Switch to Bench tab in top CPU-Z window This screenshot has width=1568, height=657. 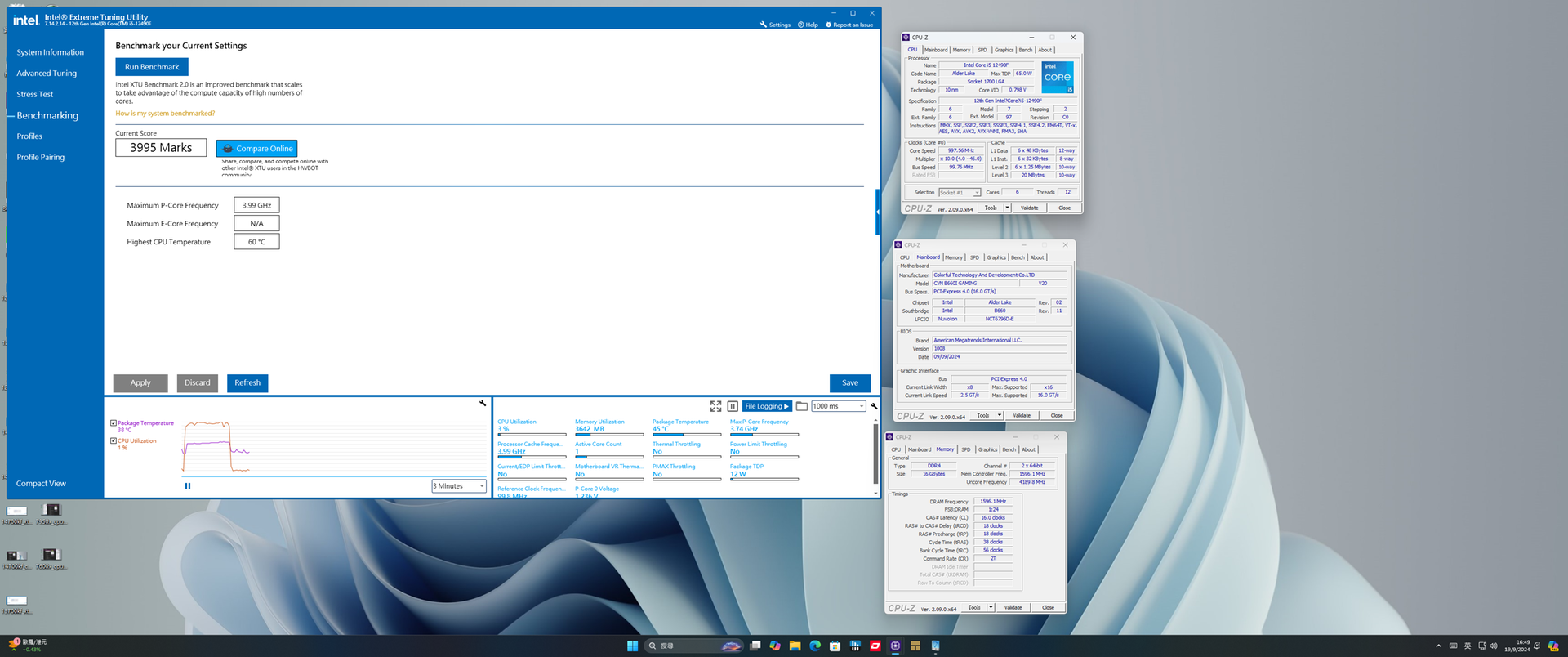point(1026,50)
